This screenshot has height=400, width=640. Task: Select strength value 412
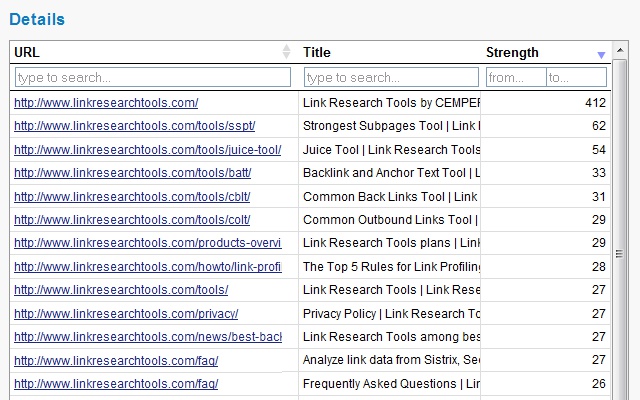coord(596,103)
